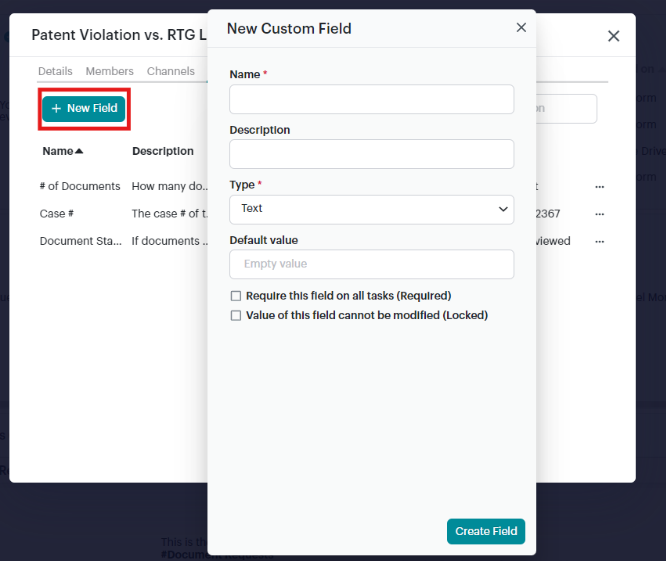Click the Name column sort arrow
666x561 pixels.
click(x=79, y=151)
